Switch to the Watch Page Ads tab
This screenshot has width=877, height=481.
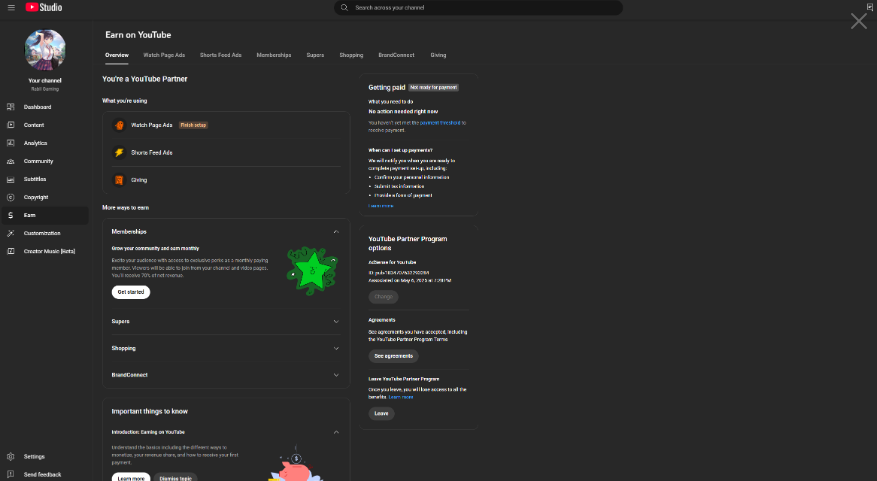click(164, 55)
